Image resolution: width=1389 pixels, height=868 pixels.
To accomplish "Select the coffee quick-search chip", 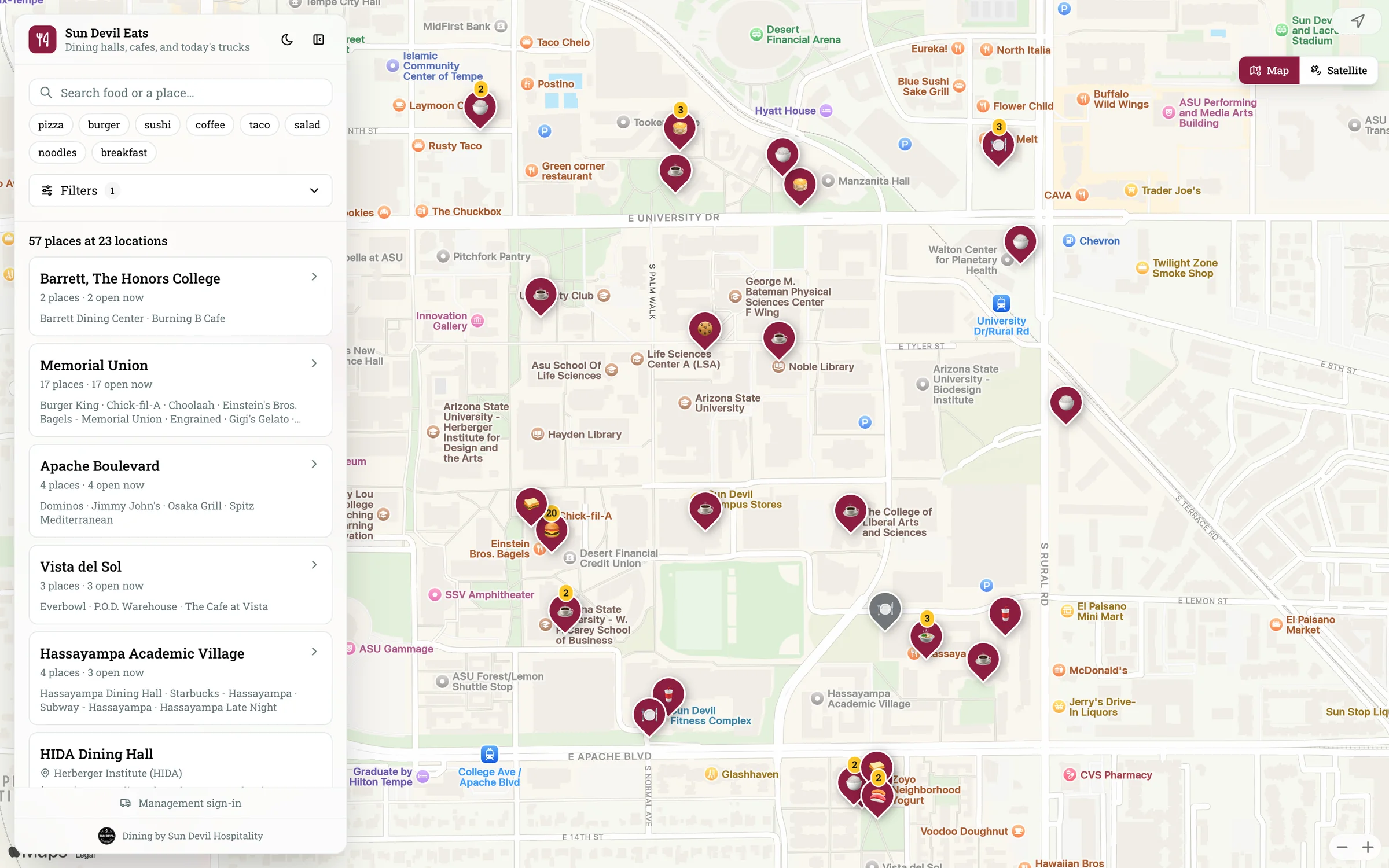I will pyautogui.click(x=210, y=124).
